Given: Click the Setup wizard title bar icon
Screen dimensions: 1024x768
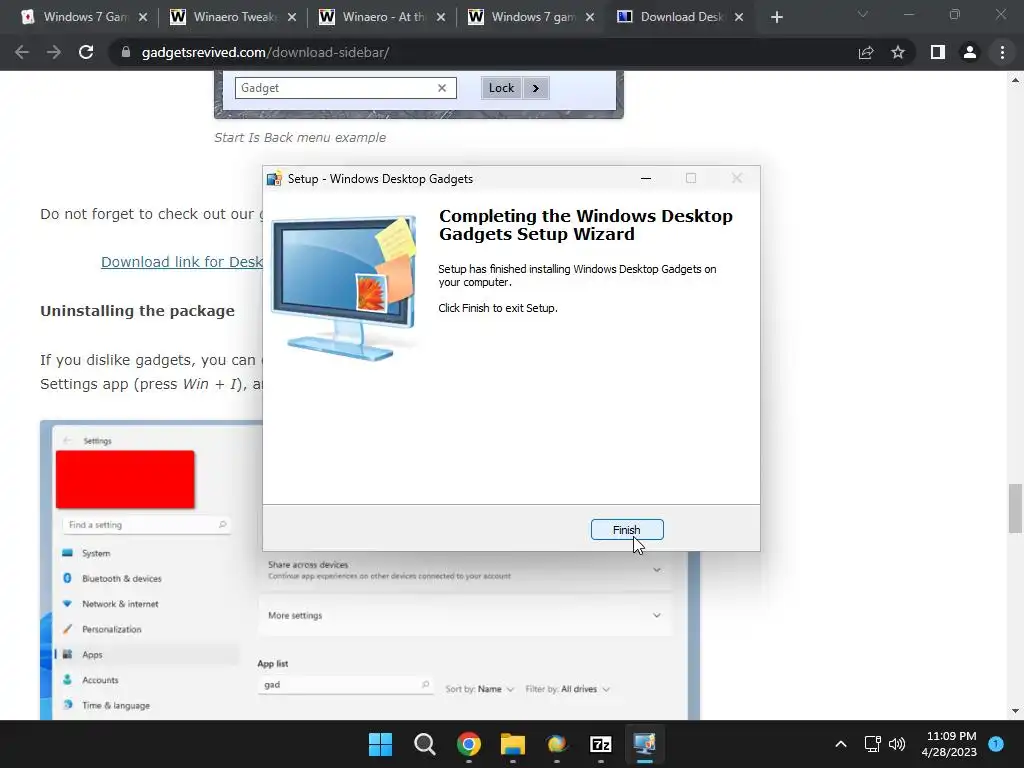Looking at the screenshot, I should click(x=274, y=179).
